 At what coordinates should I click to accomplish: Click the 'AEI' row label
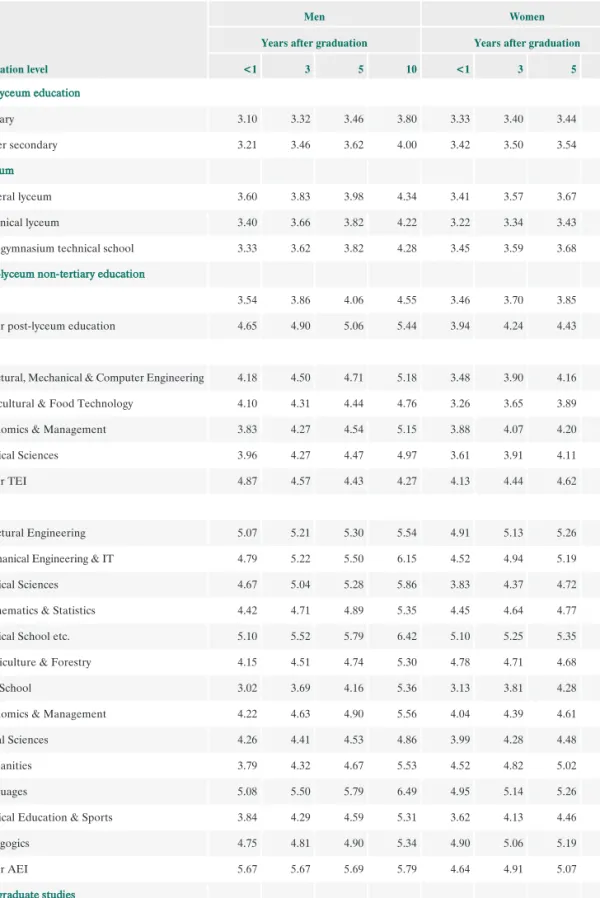18,869
